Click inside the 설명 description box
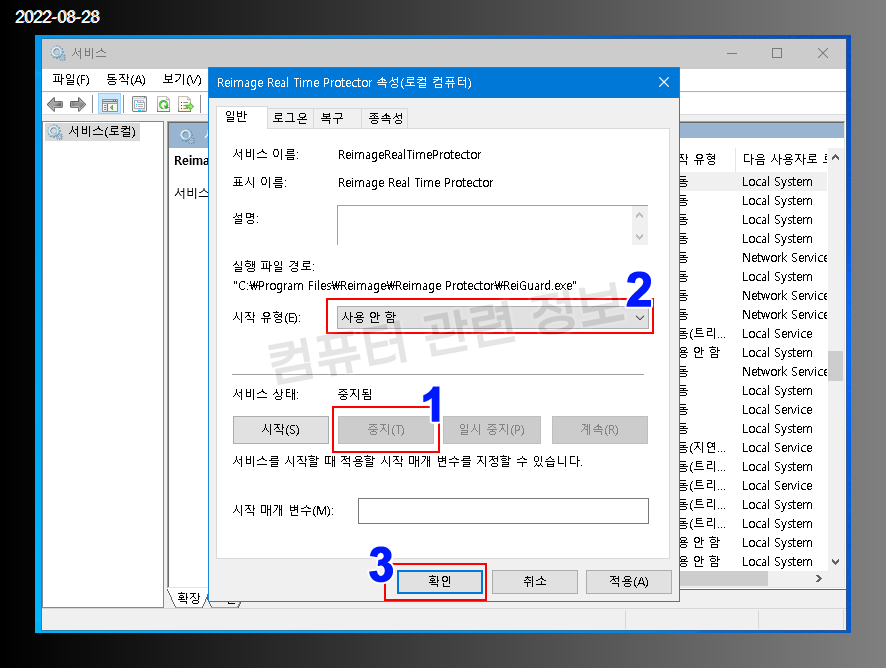Image resolution: width=886 pixels, height=668 pixels. click(484, 225)
